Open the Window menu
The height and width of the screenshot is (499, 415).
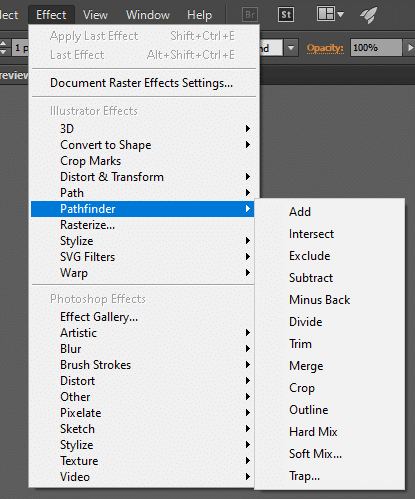point(148,15)
